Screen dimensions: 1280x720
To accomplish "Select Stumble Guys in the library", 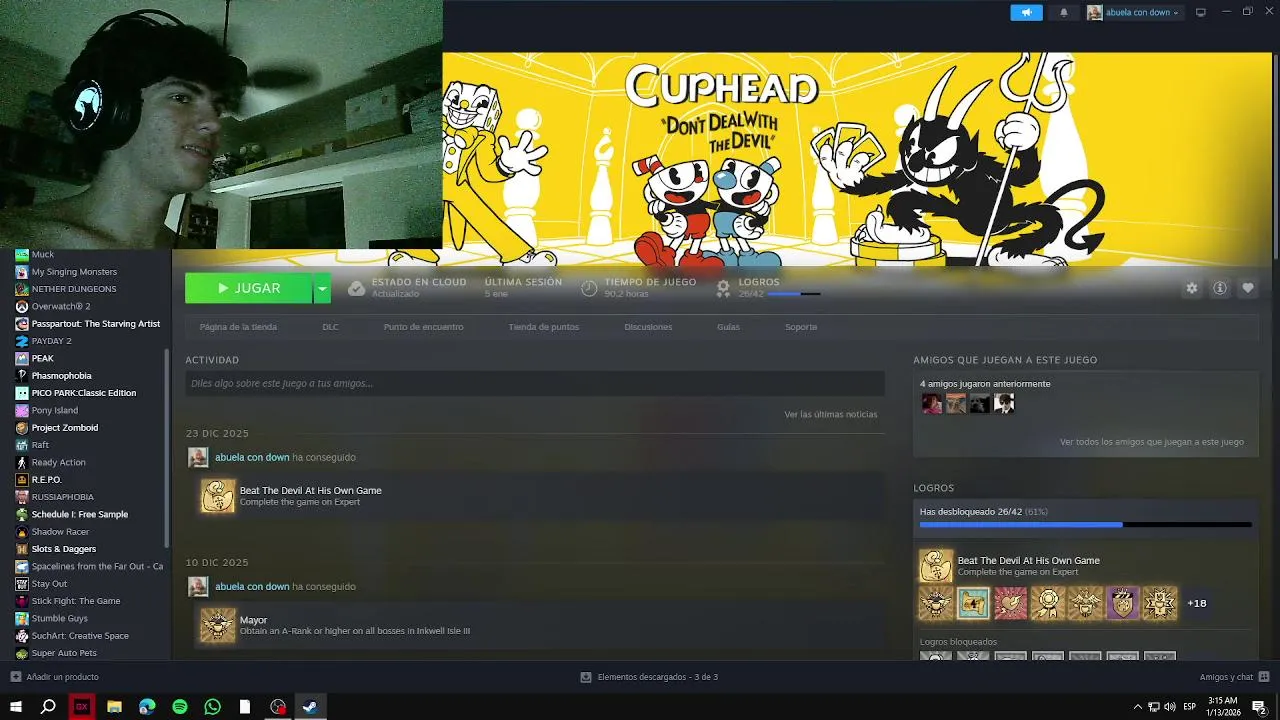I will tap(59, 618).
